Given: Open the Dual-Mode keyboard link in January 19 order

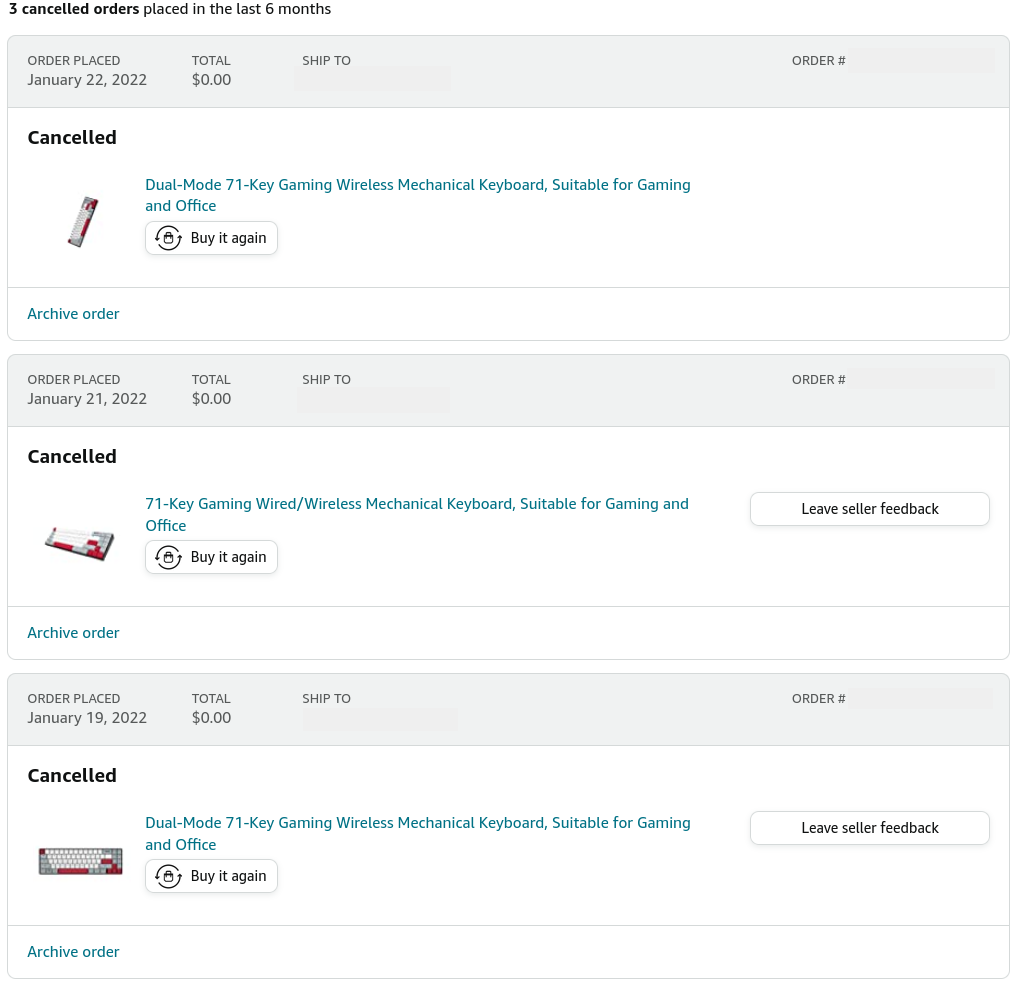Looking at the screenshot, I should tap(417, 834).
